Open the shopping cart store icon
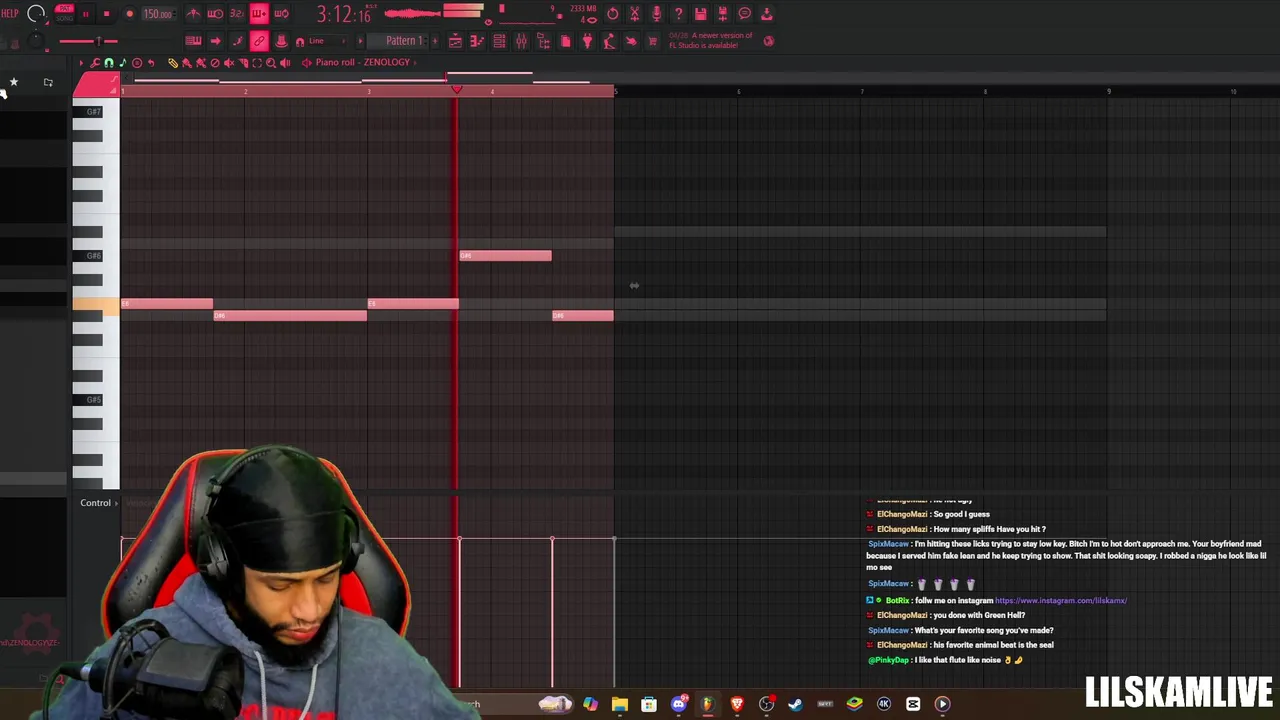This screenshot has height=720, width=1280. (653, 41)
